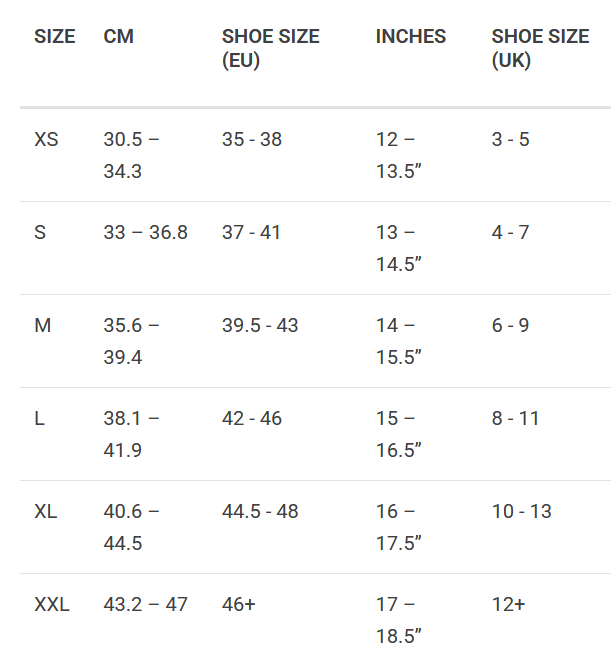The image size is (611, 657).
Task: Select the L size row label
Action: pyautogui.click(x=39, y=419)
